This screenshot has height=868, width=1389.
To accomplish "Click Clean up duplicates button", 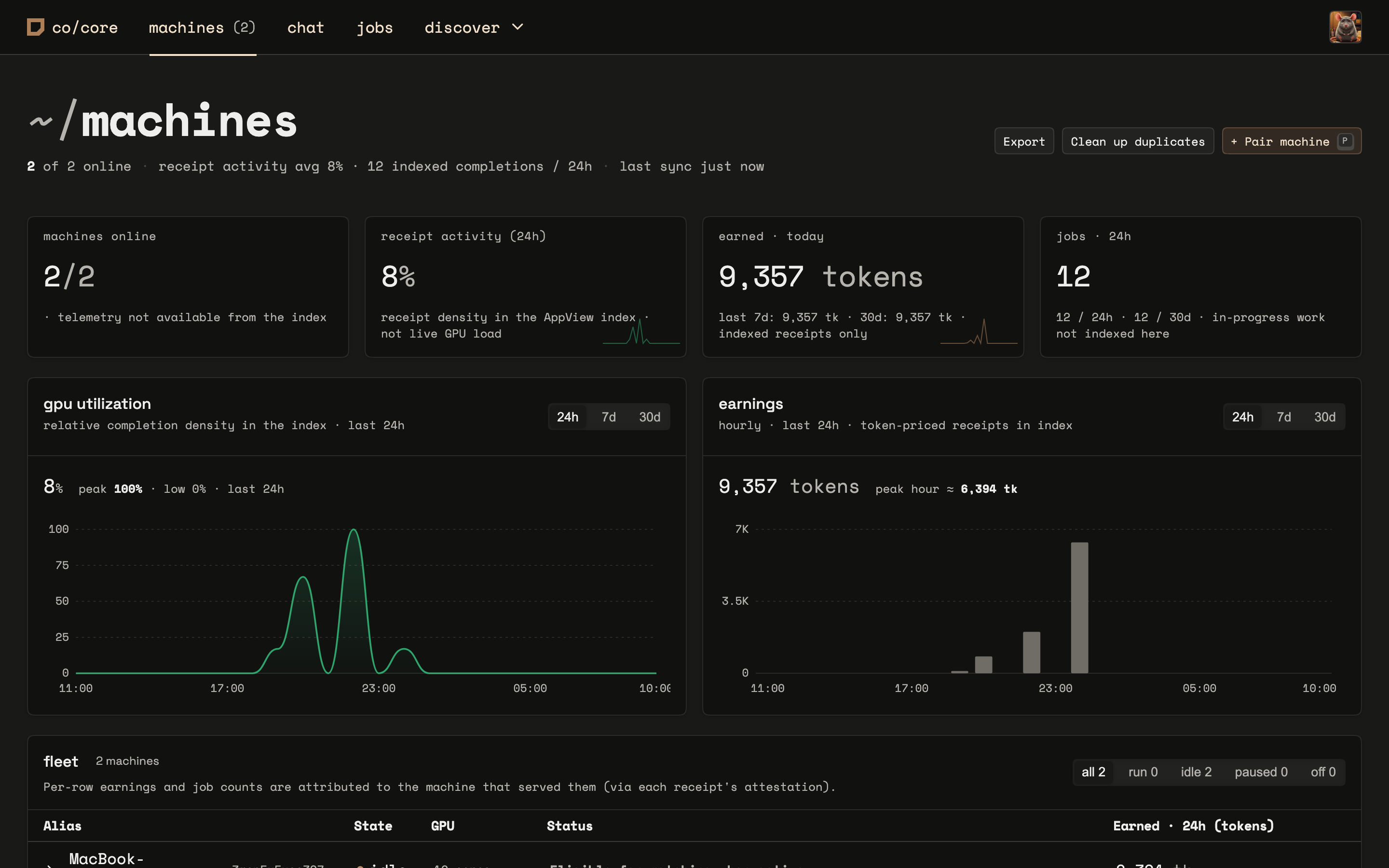I will point(1138,141).
